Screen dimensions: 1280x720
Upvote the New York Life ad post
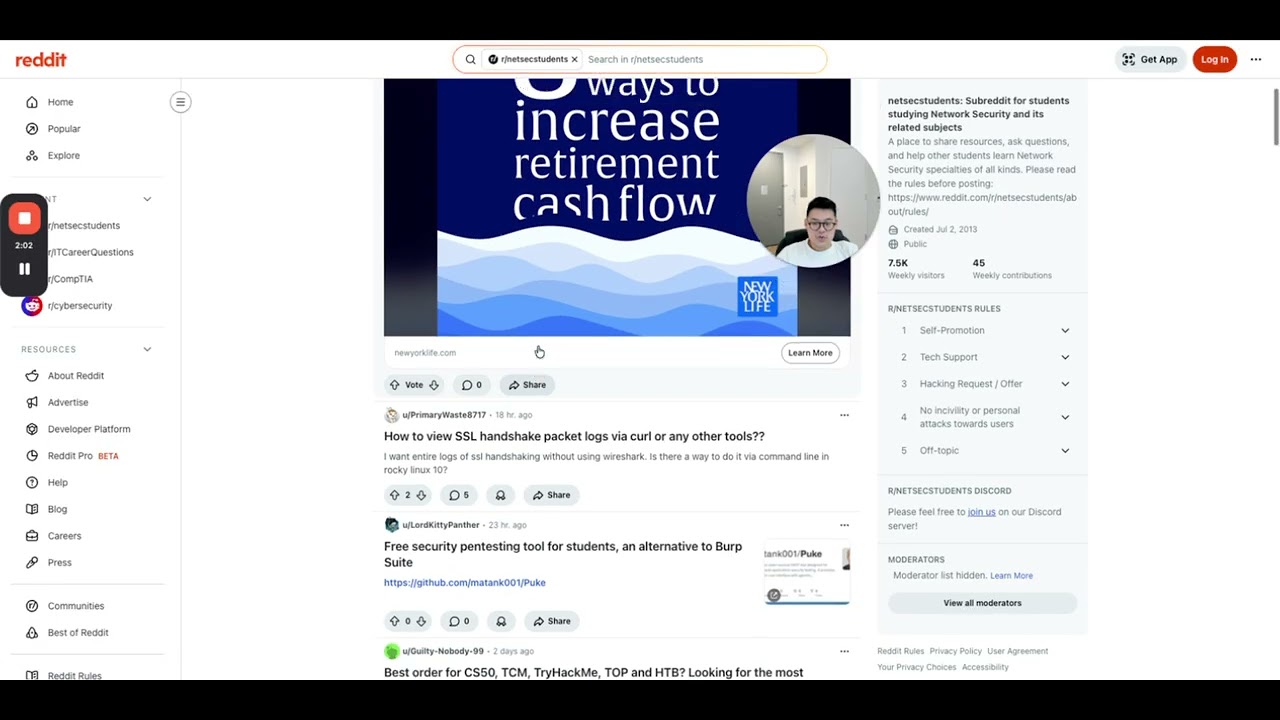[395, 385]
